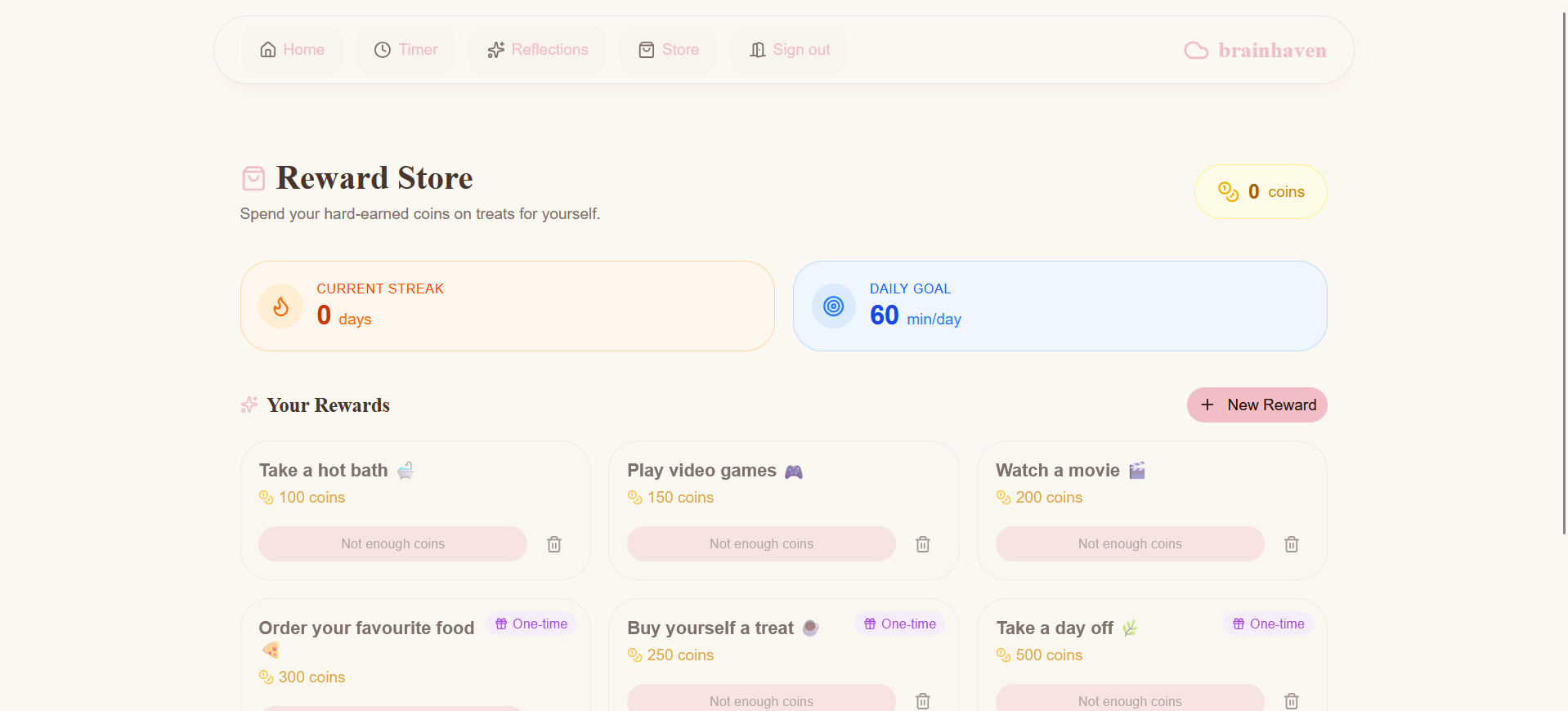Click Not enough coins under Buy yourself a treat
1568x711 pixels.
[761, 698]
